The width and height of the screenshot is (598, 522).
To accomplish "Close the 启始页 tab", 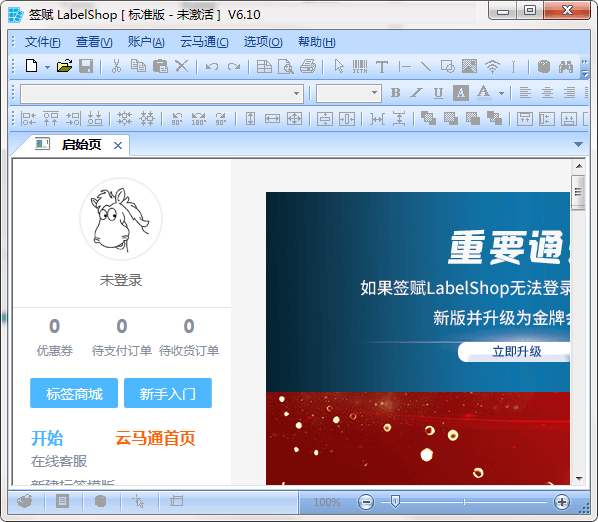I will (118, 145).
